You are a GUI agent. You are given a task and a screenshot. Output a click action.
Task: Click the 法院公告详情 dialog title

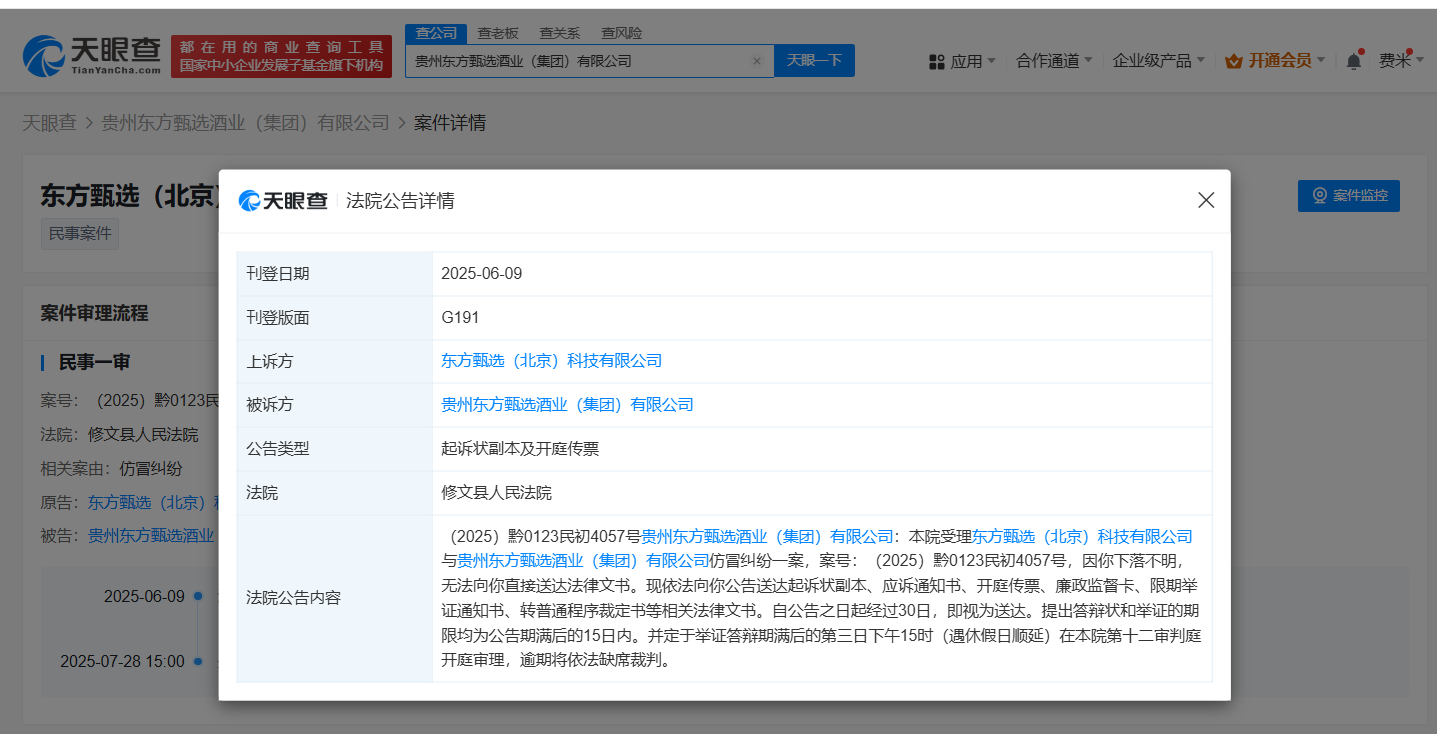tap(400, 201)
